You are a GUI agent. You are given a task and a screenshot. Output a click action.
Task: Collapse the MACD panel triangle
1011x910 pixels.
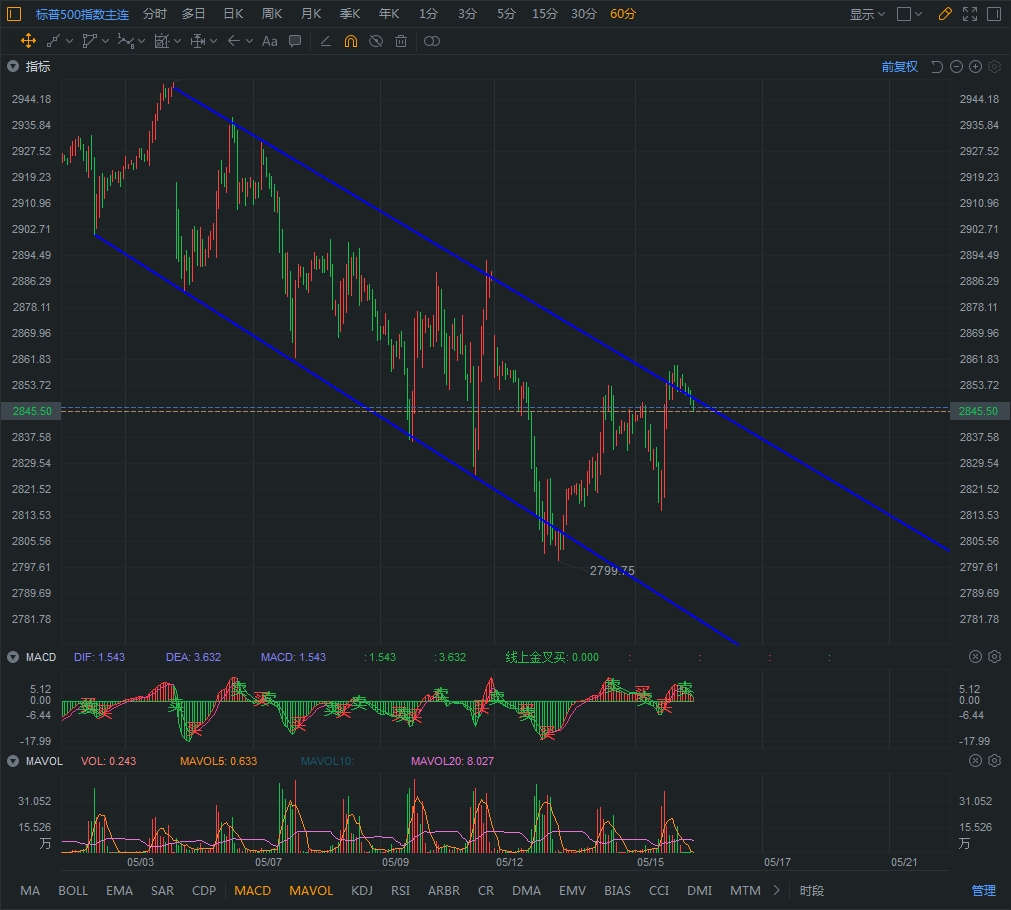13,657
